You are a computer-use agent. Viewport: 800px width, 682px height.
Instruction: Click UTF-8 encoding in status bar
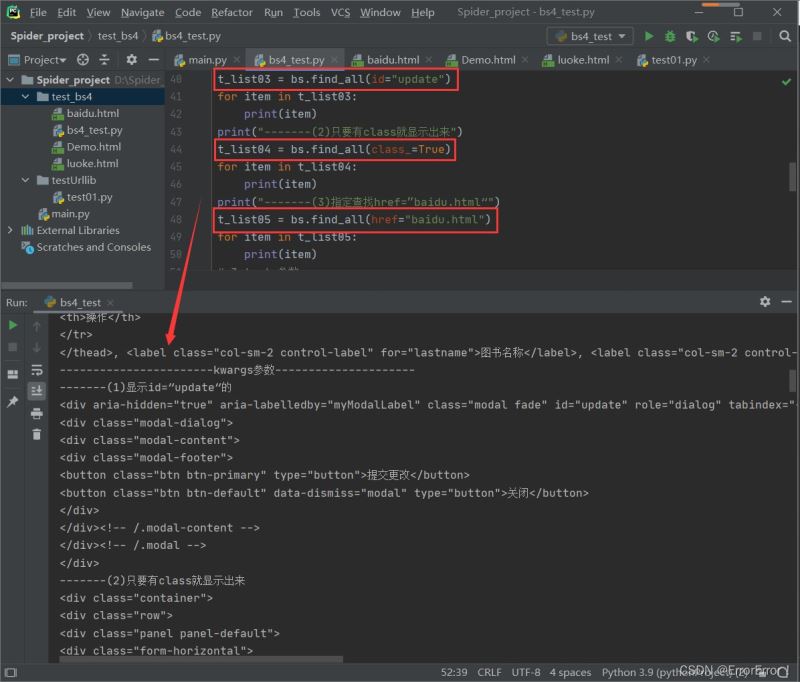pyautogui.click(x=528, y=672)
